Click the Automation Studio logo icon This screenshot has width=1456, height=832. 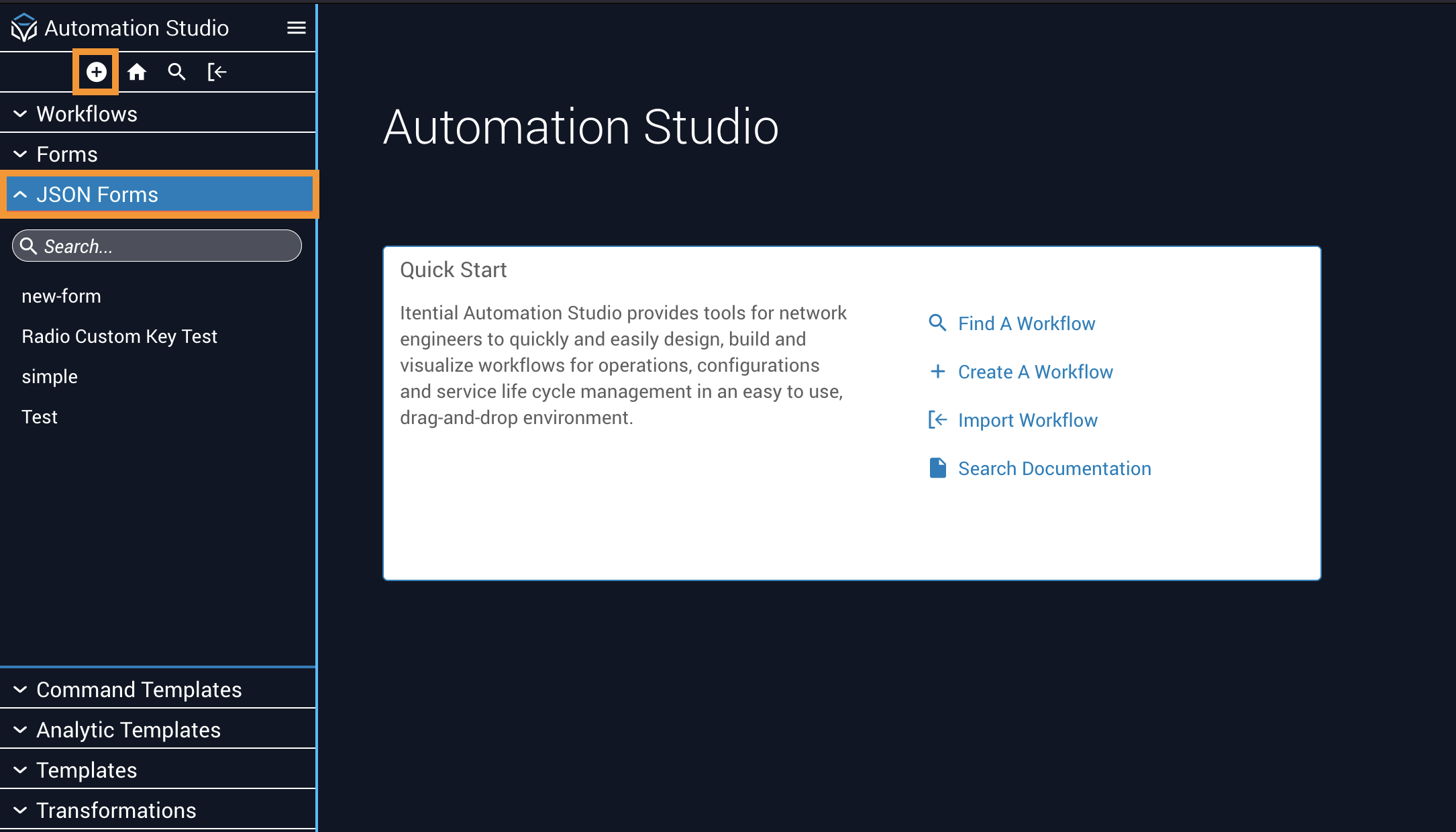(x=24, y=28)
